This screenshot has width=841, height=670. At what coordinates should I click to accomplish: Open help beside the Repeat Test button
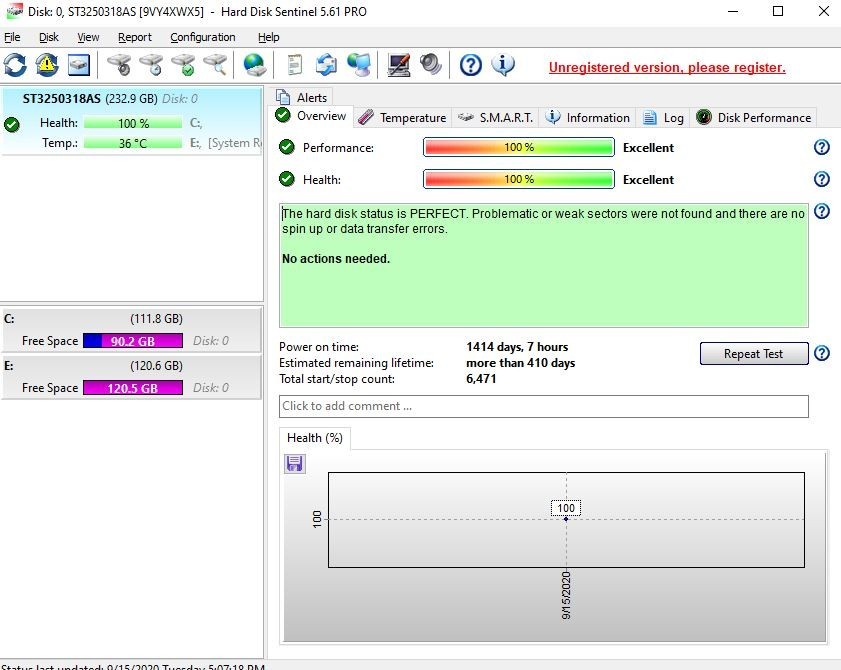point(822,353)
